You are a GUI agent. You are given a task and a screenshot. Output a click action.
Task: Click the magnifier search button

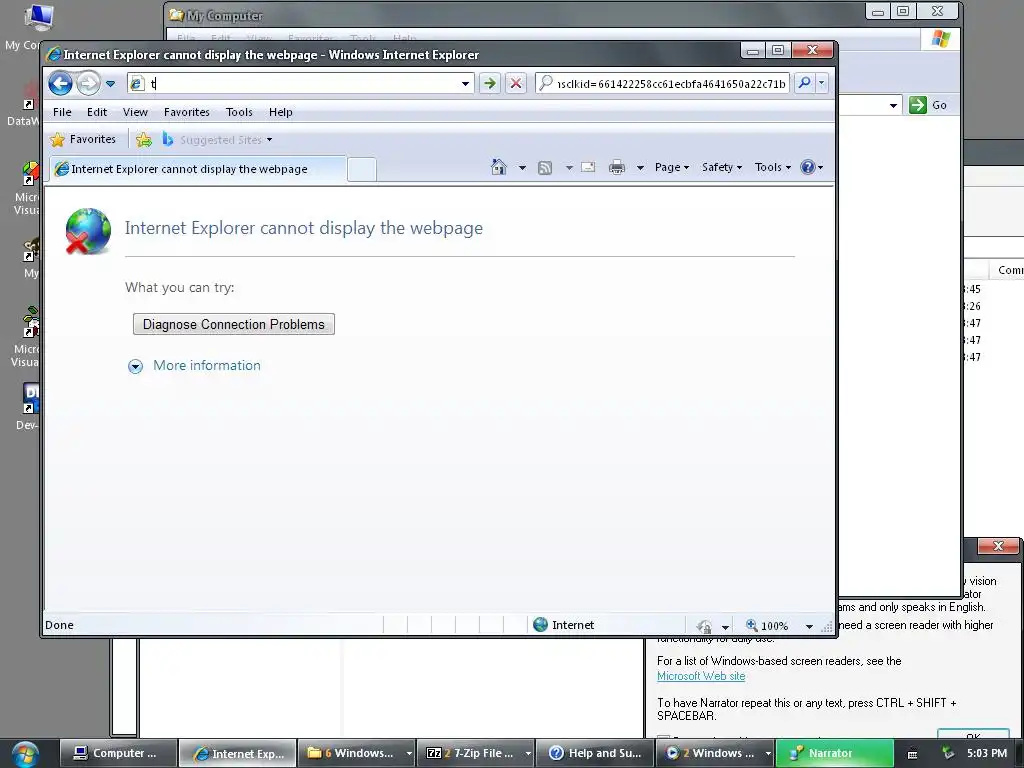[x=805, y=83]
